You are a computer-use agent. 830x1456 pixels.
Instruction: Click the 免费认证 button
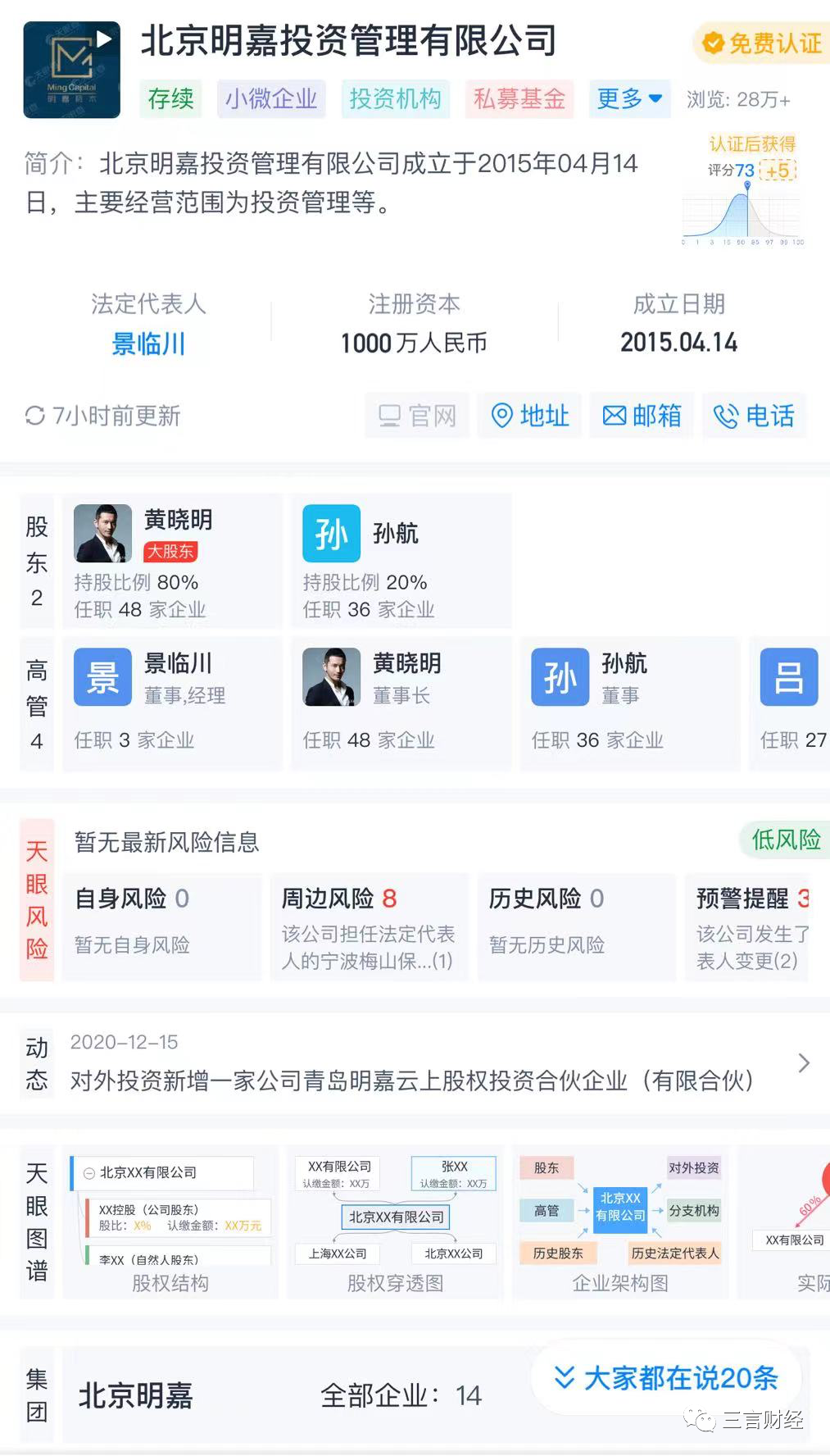click(x=762, y=43)
